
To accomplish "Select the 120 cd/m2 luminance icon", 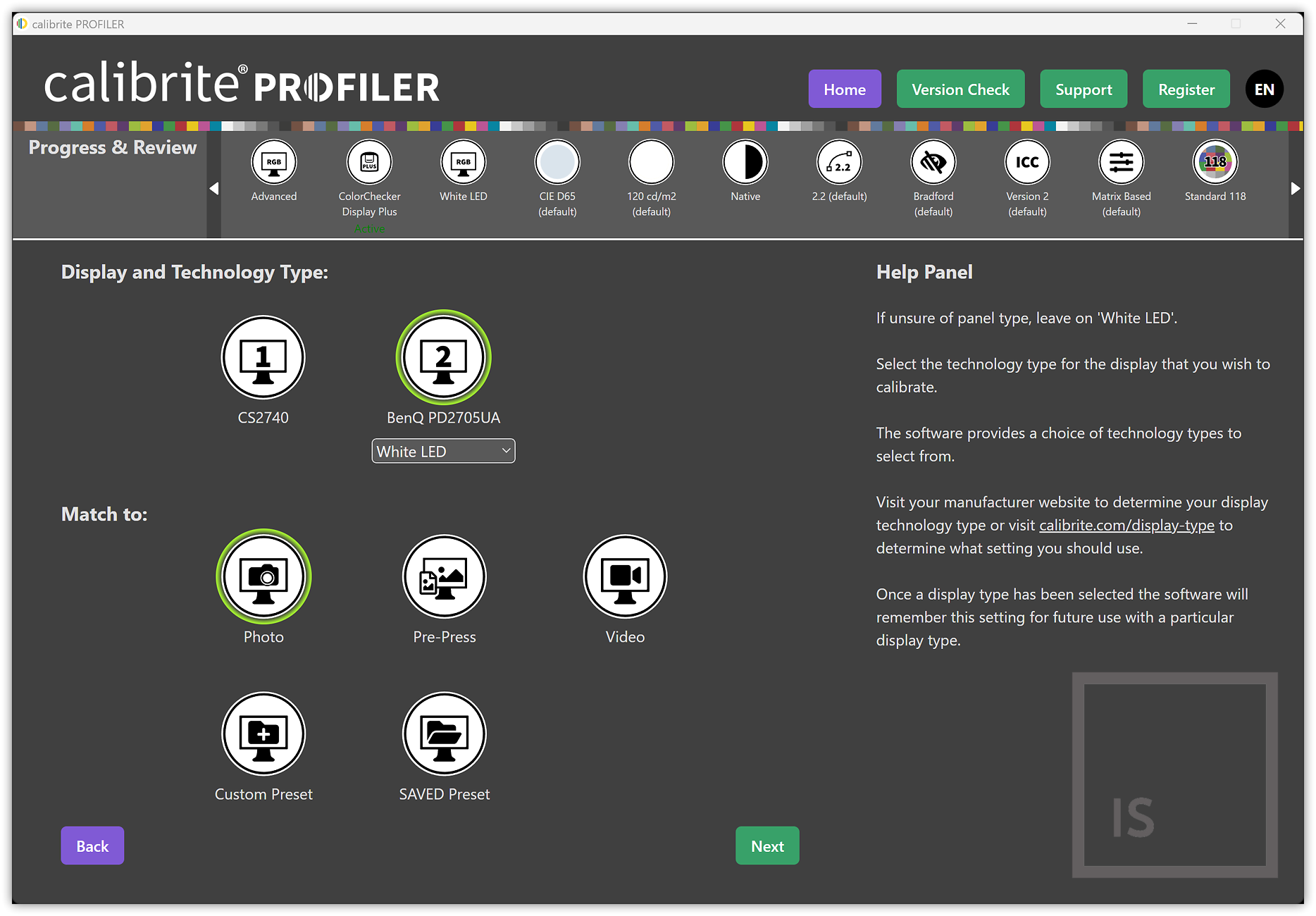I will click(651, 162).
